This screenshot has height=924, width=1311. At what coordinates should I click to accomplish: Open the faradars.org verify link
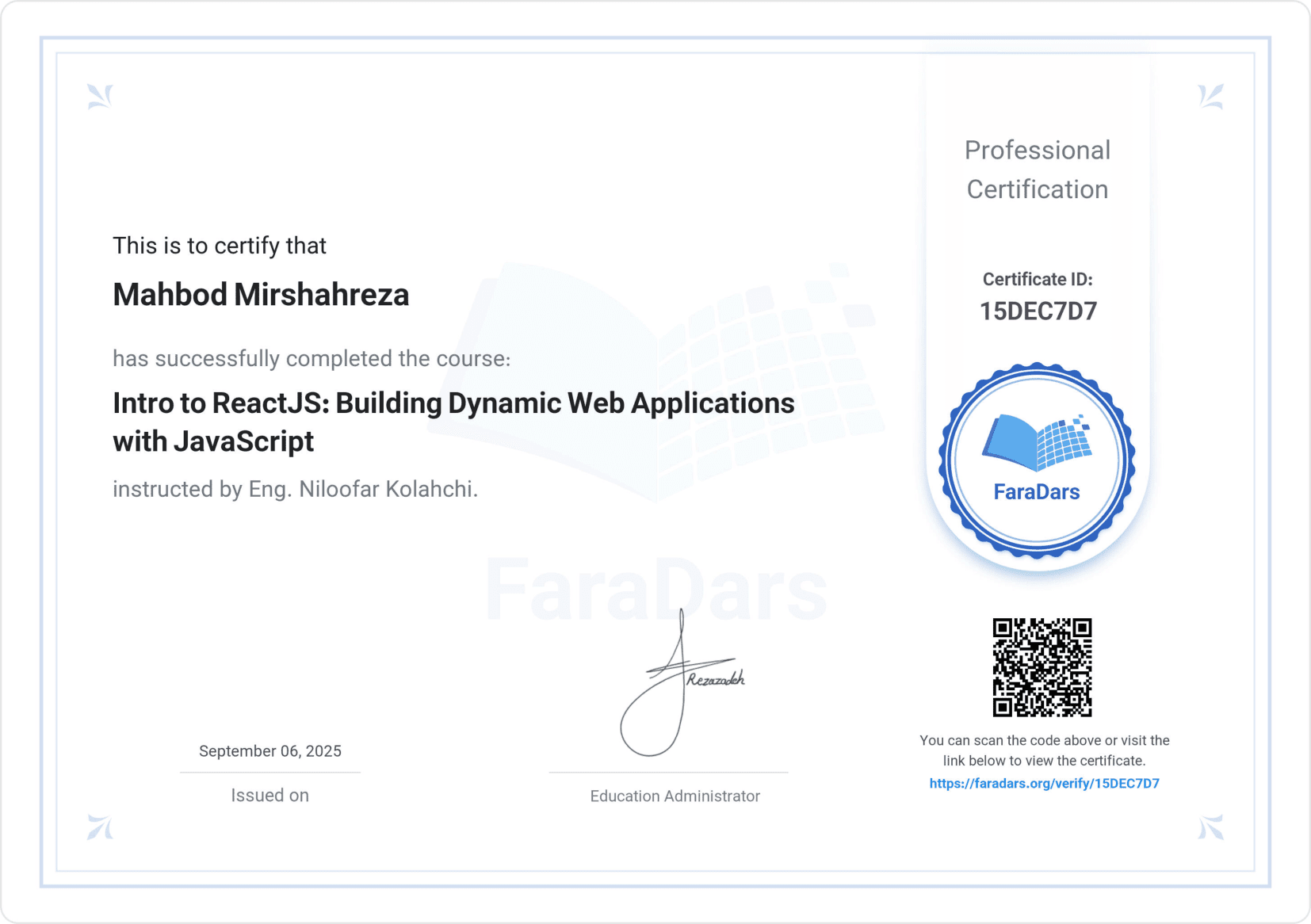(x=1044, y=784)
